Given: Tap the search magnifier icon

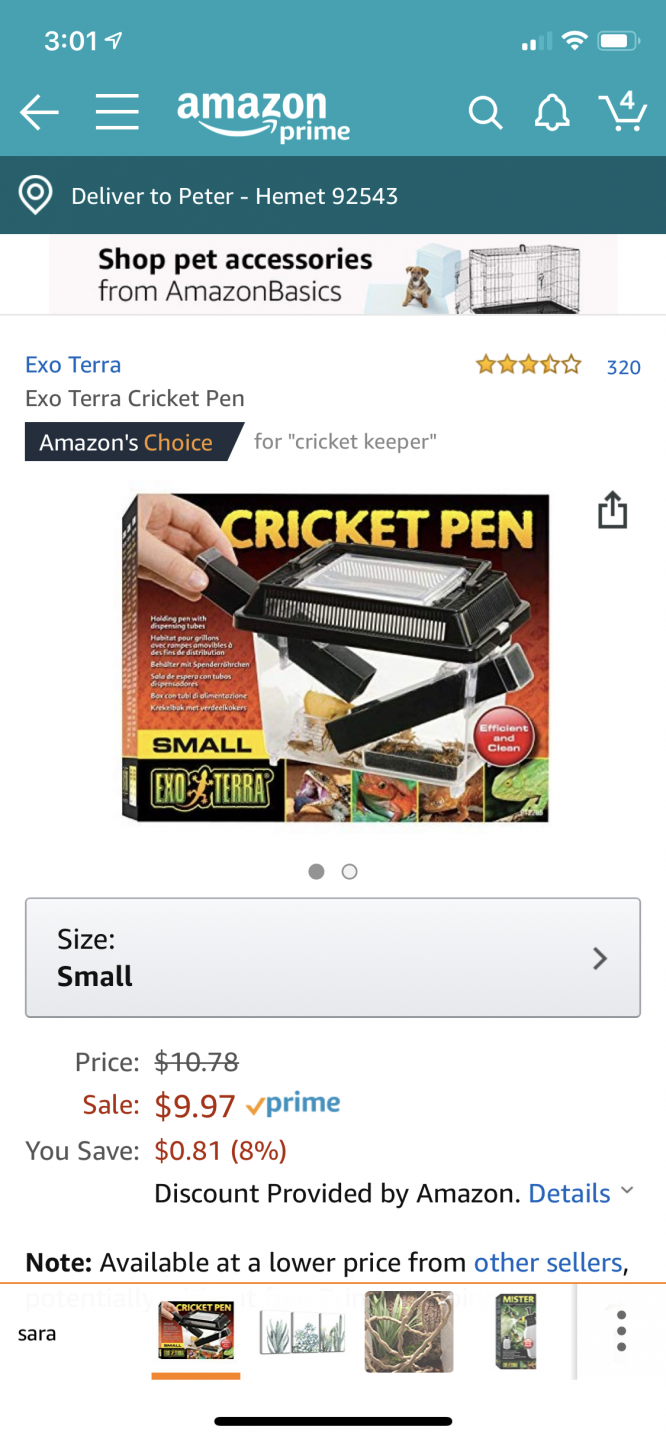Looking at the screenshot, I should [x=485, y=113].
